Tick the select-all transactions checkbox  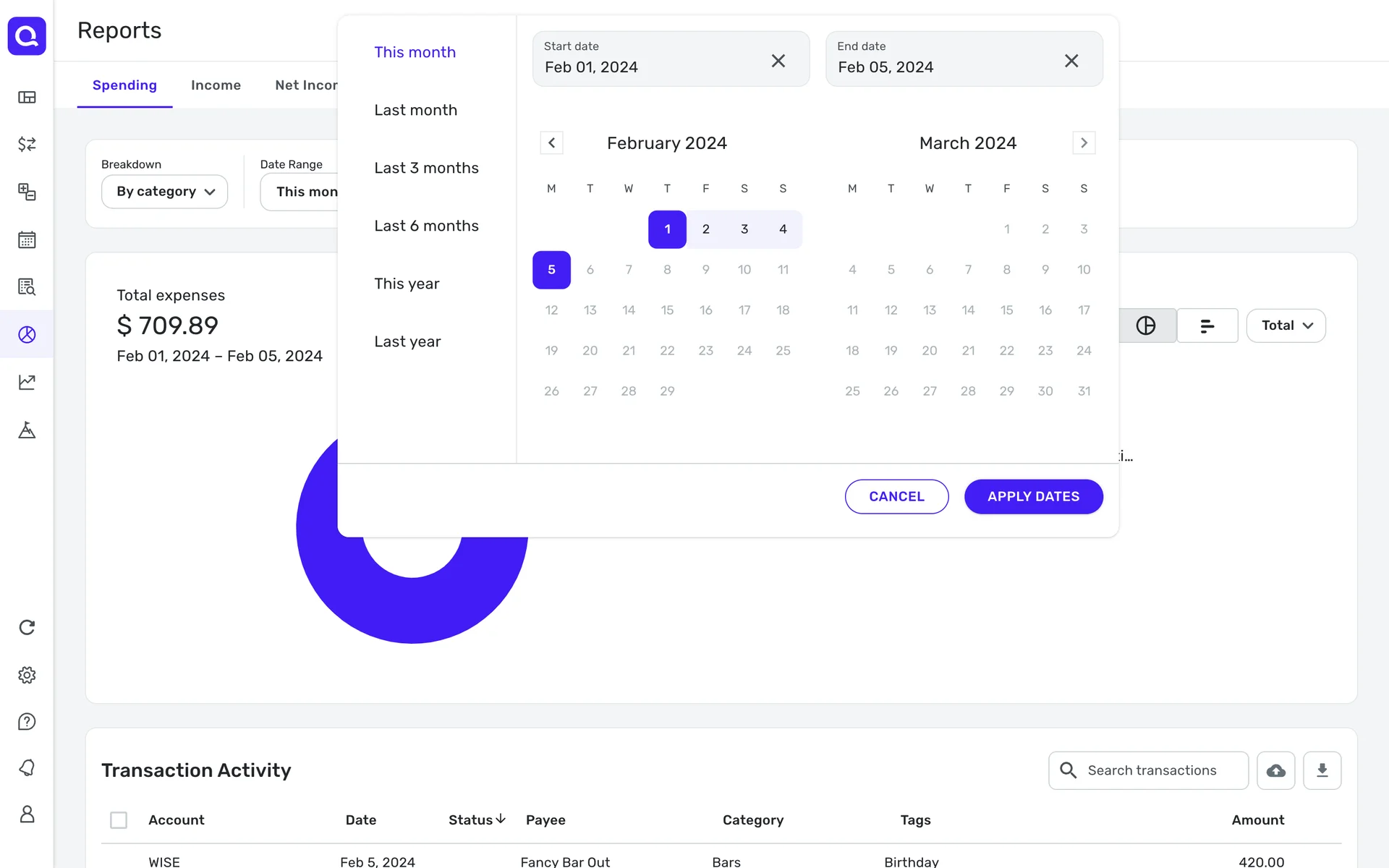coord(119,820)
